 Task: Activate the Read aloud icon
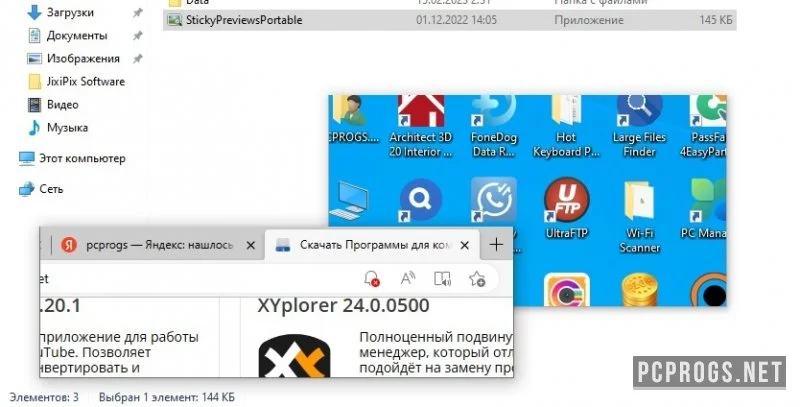(407, 278)
